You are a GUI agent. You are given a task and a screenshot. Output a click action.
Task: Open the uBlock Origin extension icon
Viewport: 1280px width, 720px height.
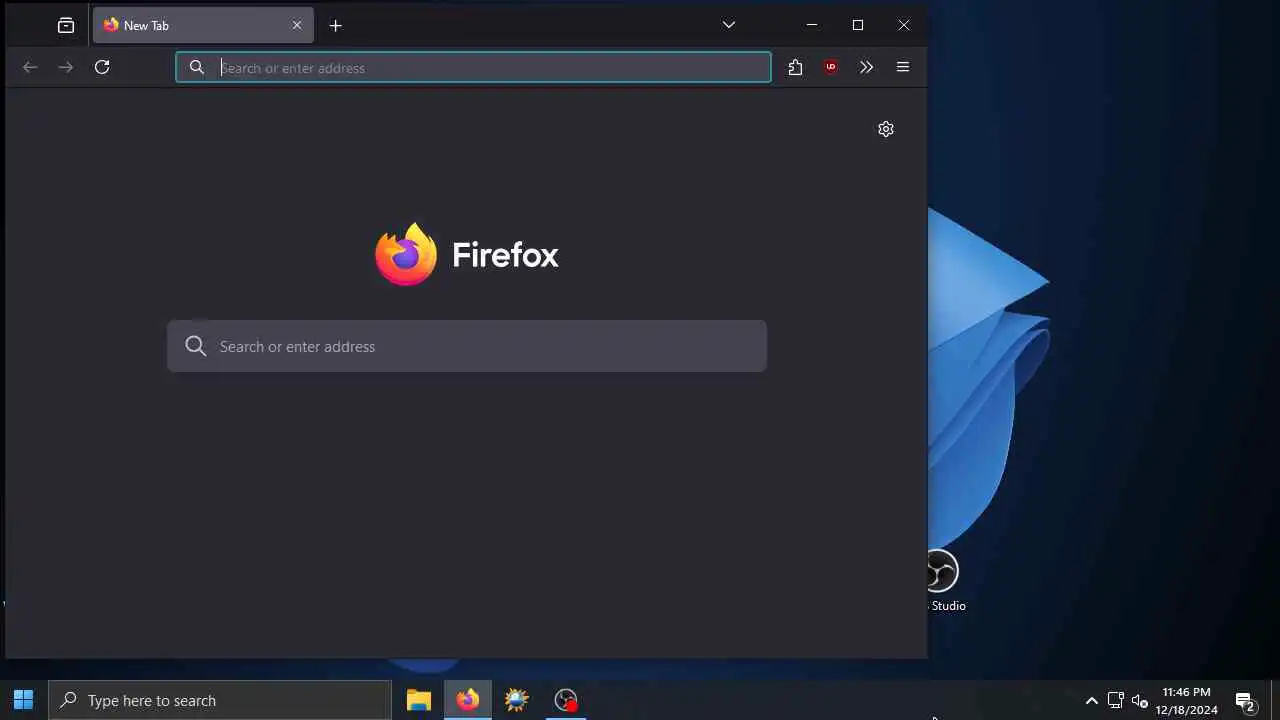pyautogui.click(x=831, y=67)
